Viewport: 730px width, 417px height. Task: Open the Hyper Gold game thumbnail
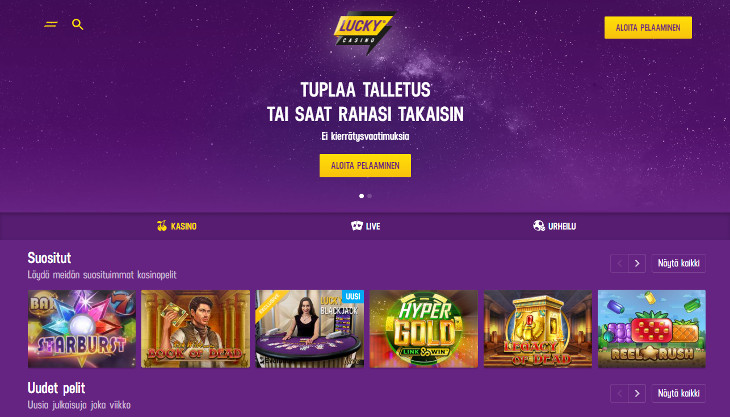(424, 329)
